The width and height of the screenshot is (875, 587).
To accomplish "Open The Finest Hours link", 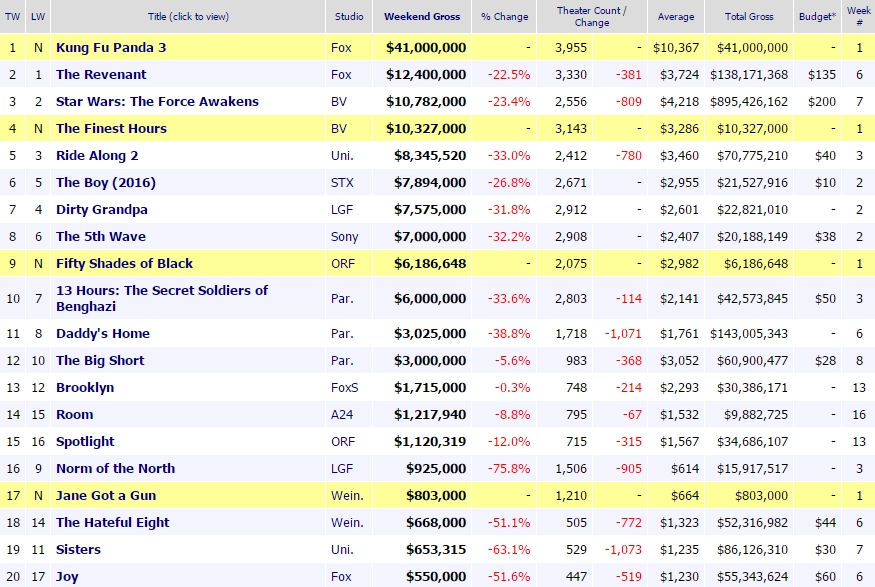I will [x=111, y=128].
